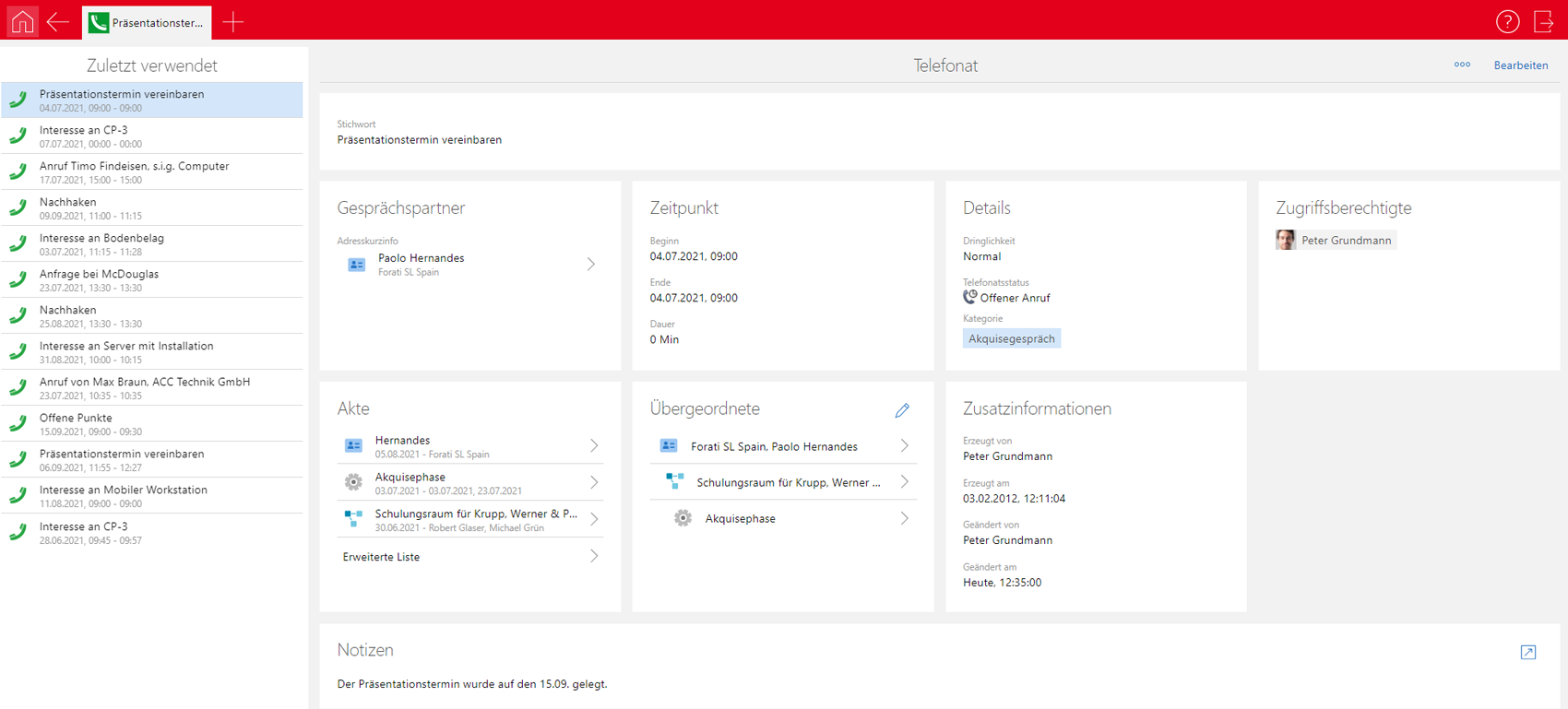Select Anruf Timo Findeisen entry
Screen dimensions: 1568x709
coord(152,171)
